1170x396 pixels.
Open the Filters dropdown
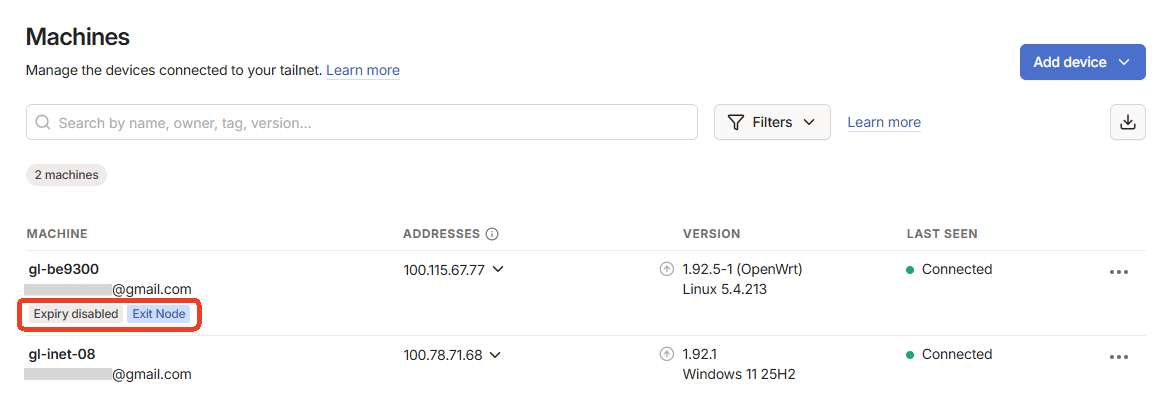click(772, 122)
